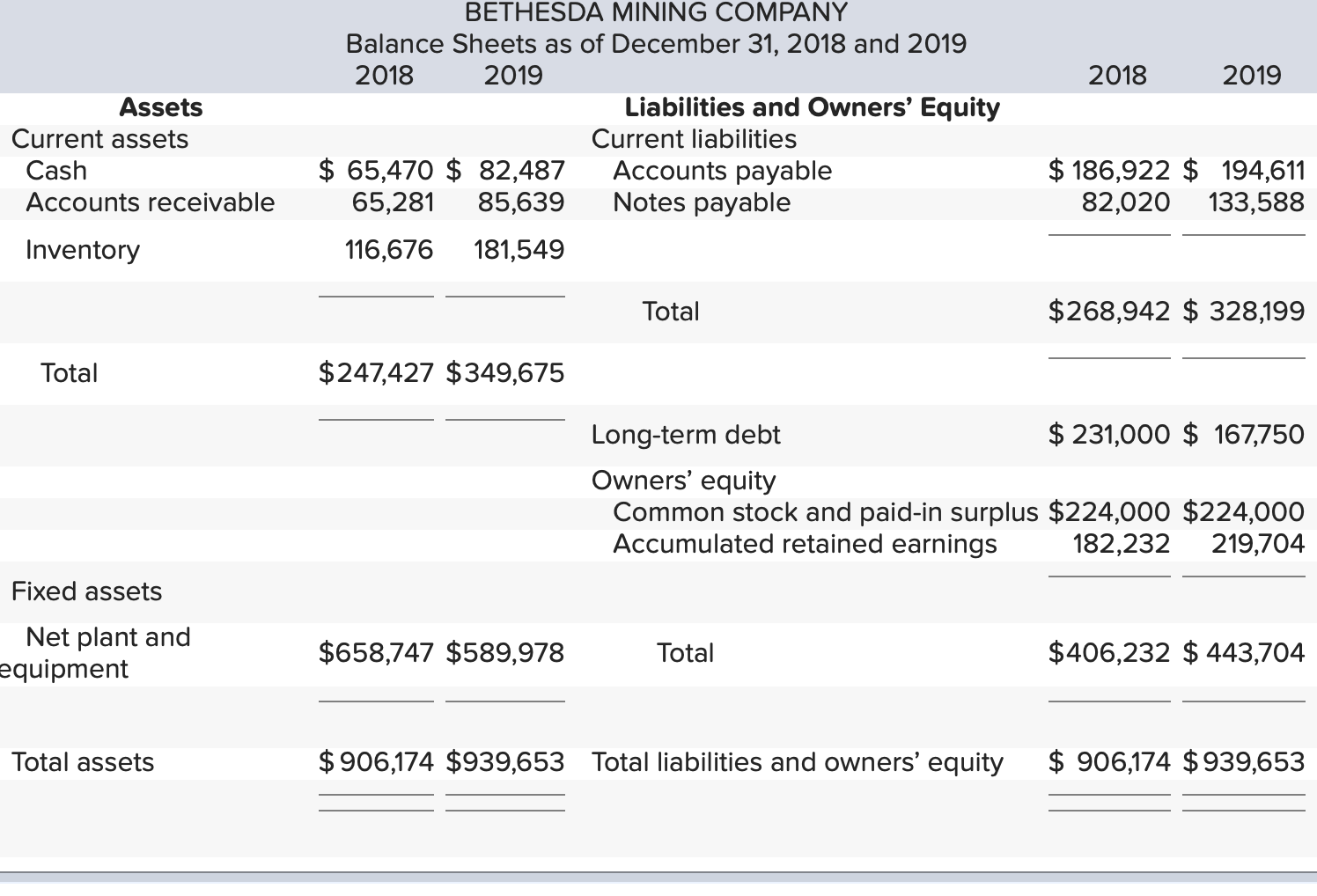The width and height of the screenshot is (1317, 896).
Task: Click the Fixed assets label
Action: (86, 591)
